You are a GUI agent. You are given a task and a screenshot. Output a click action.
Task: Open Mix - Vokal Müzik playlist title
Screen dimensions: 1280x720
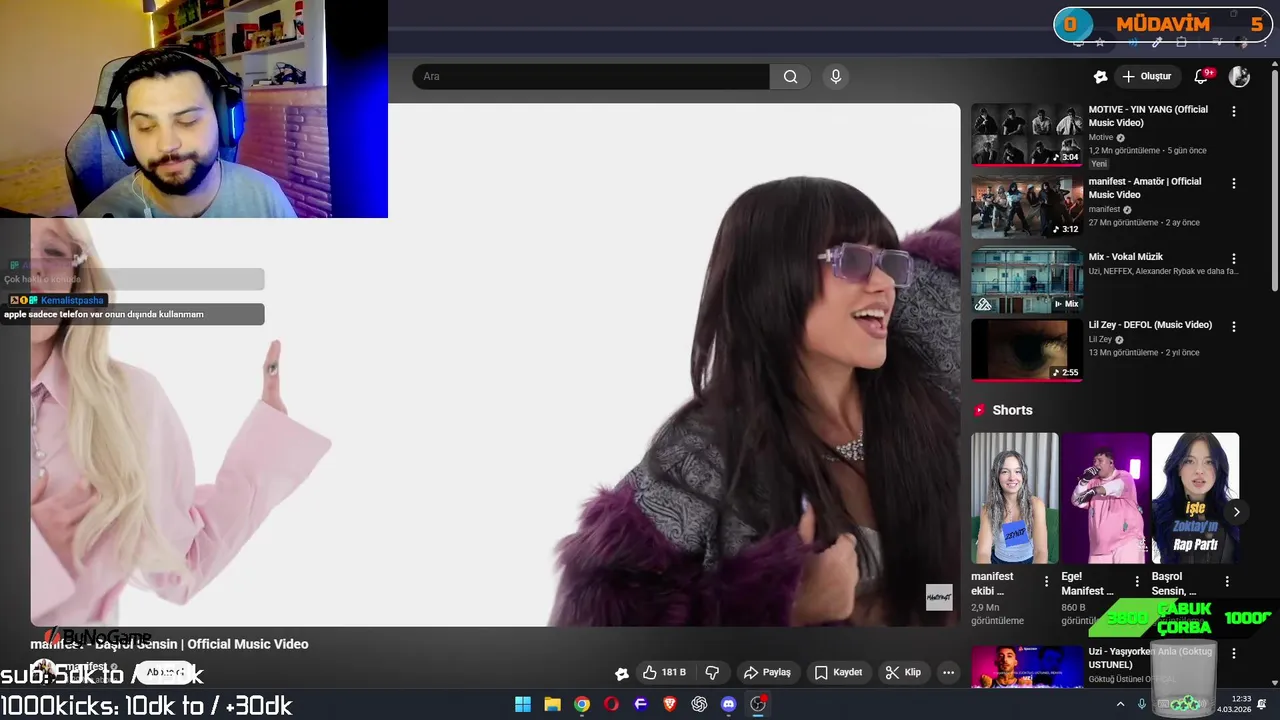pyautogui.click(x=1126, y=257)
